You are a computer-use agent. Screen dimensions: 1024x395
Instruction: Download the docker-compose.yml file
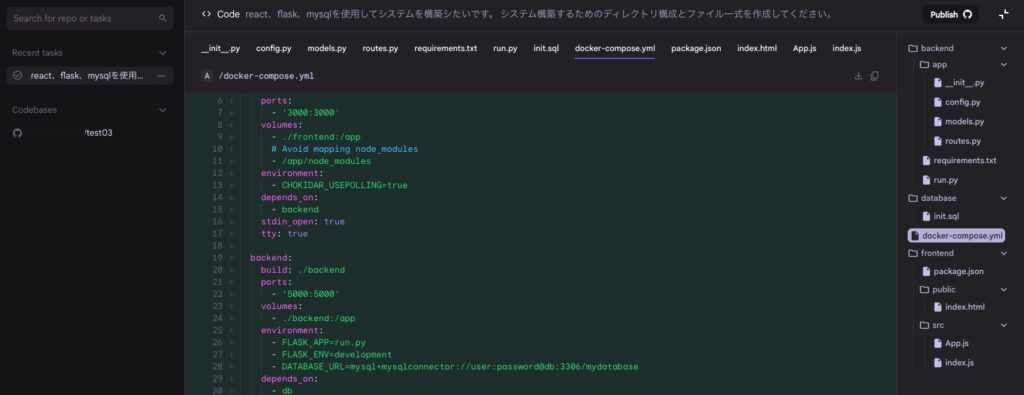tap(858, 76)
